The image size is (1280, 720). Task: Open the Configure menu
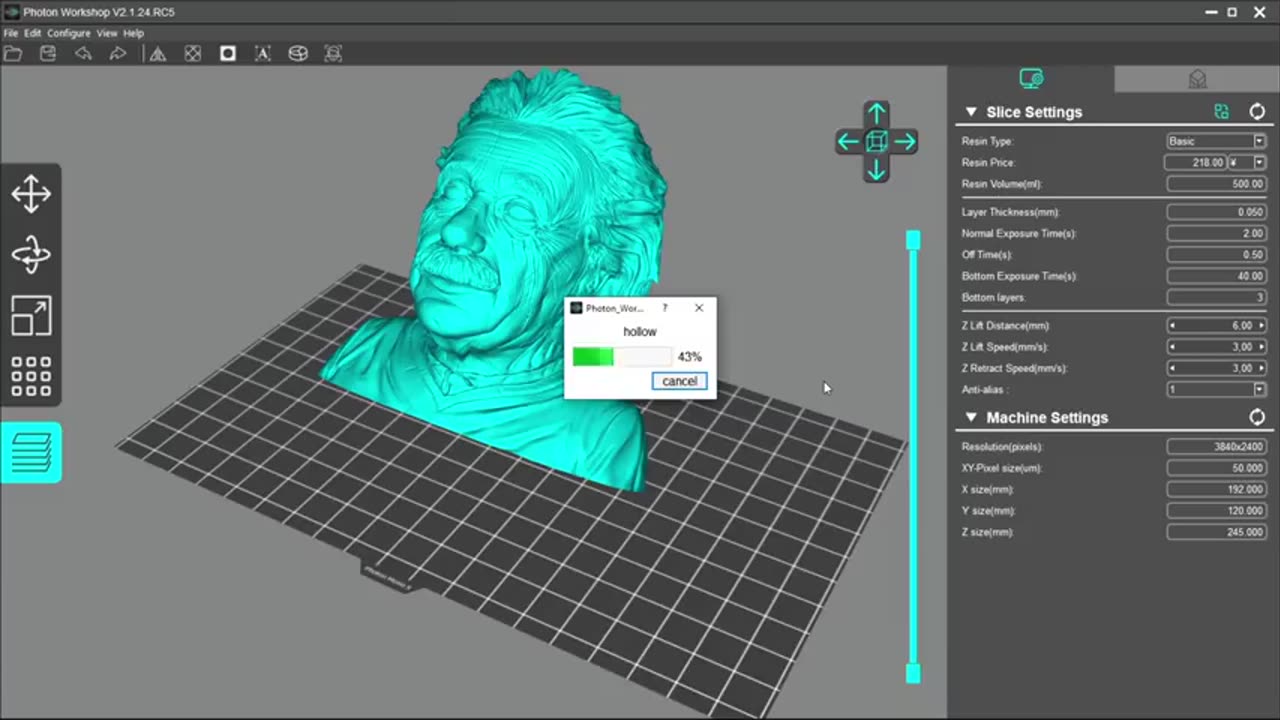point(69,33)
